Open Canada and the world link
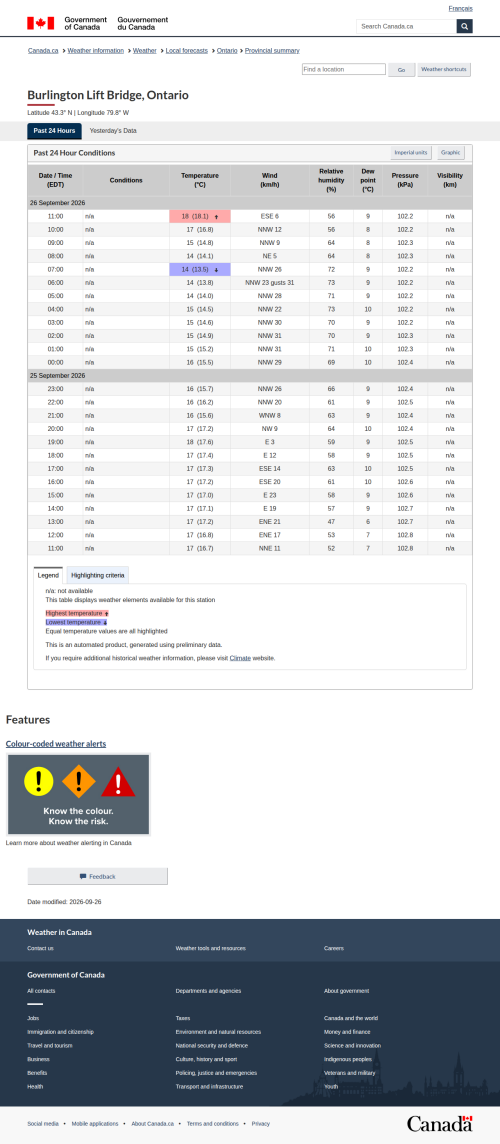The width and height of the screenshot is (500, 1144). pyautogui.click(x=350, y=1018)
